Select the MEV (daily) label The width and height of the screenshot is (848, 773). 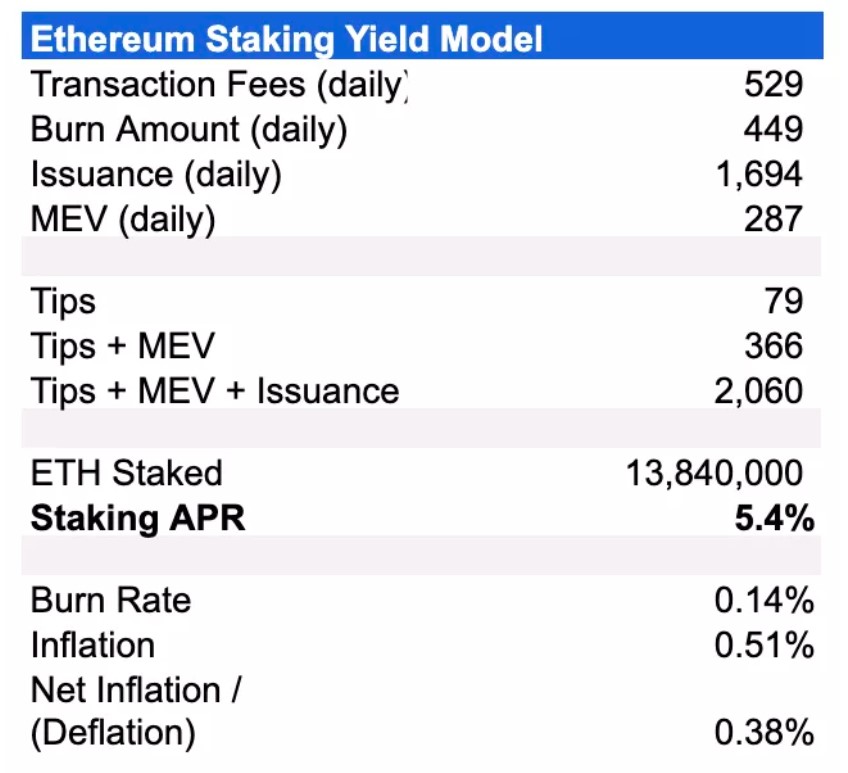(x=123, y=220)
